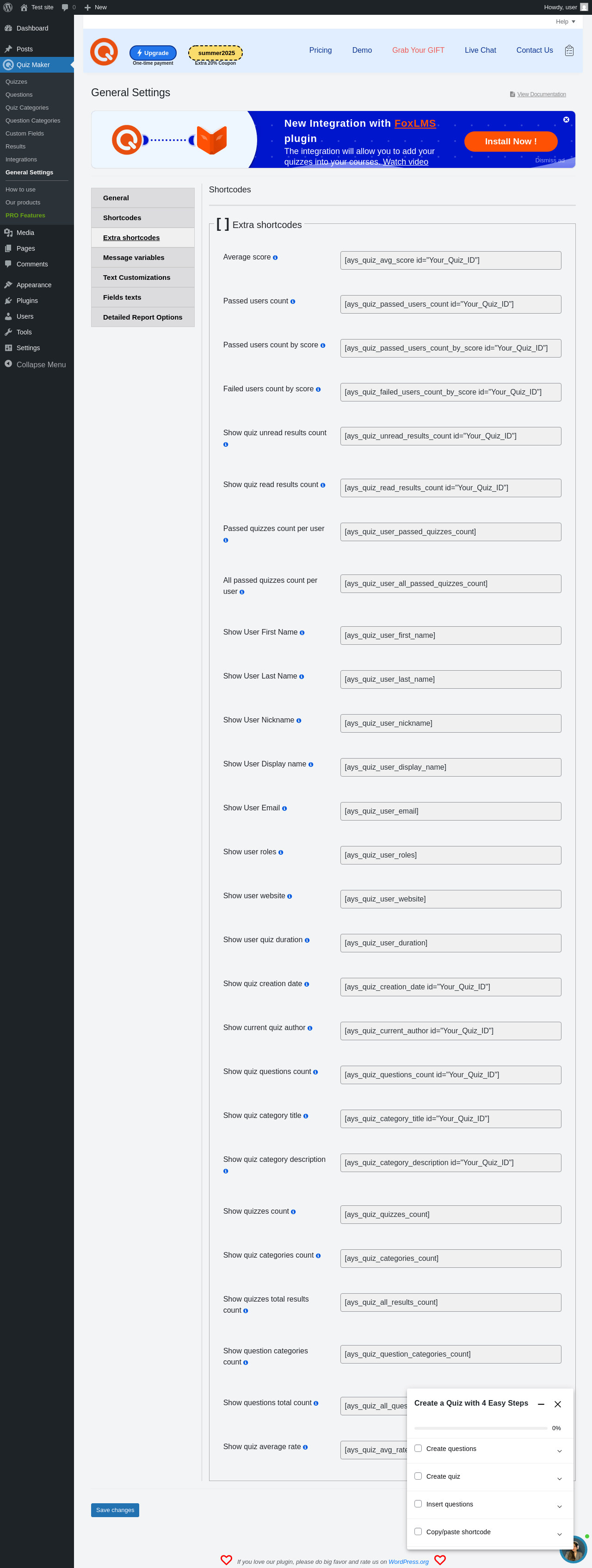Screen dimensions: 592x1568
Task: Open the clipboard checklist icon near Contact Us
Action: [569, 50]
